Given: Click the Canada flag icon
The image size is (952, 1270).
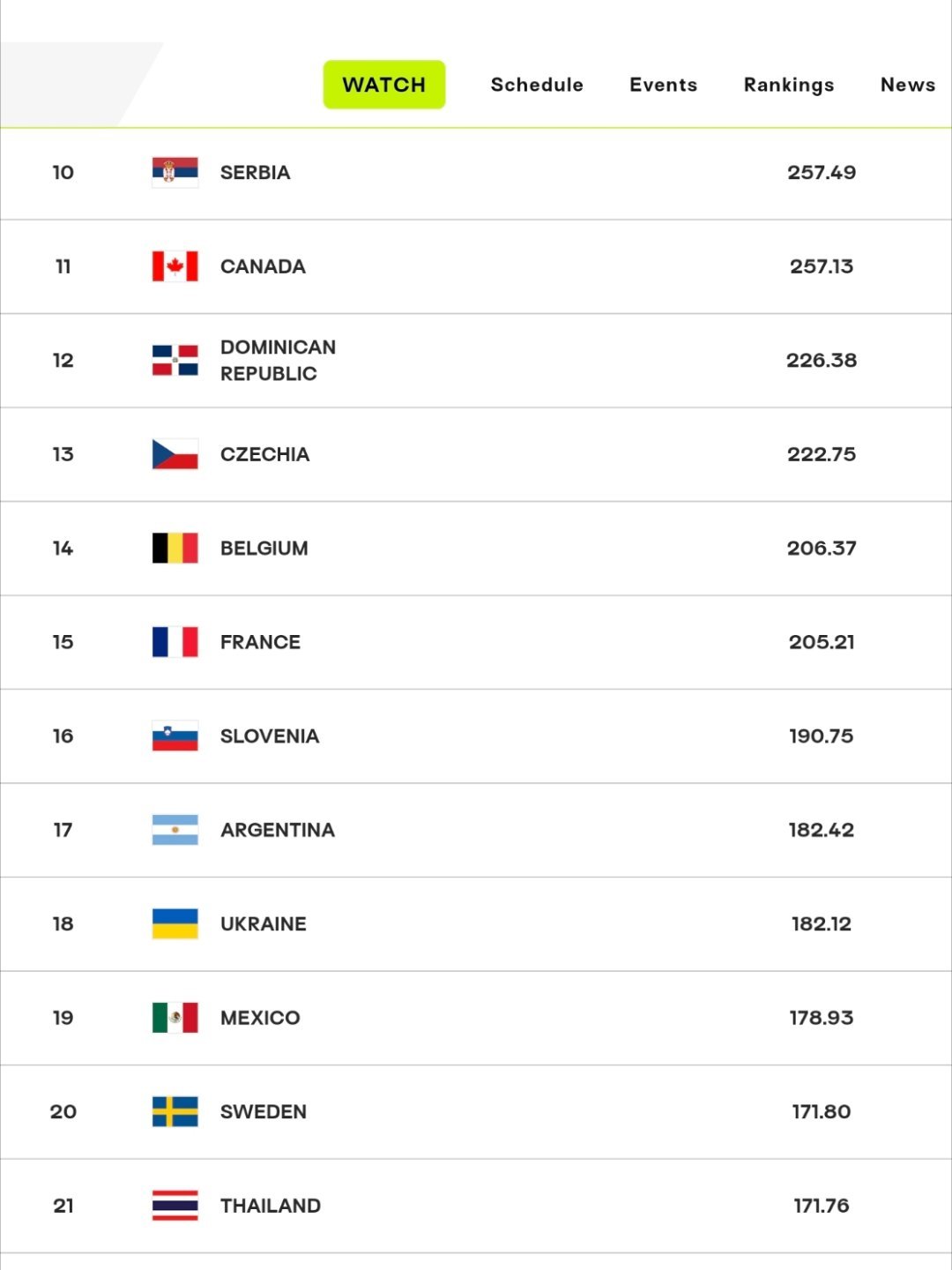Looking at the screenshot, I should [x=175, y=266].
